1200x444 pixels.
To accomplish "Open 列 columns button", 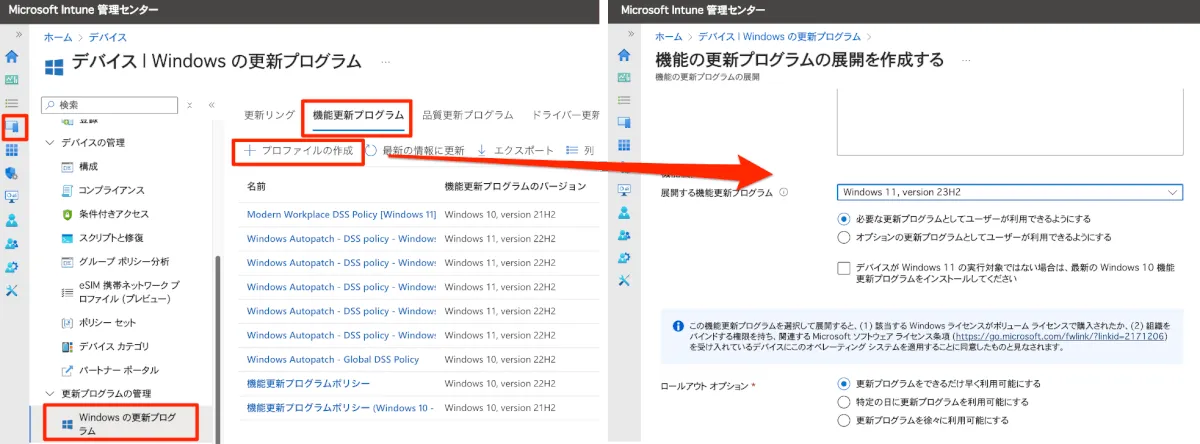I will pyautogui.click(x=580, y=150).
